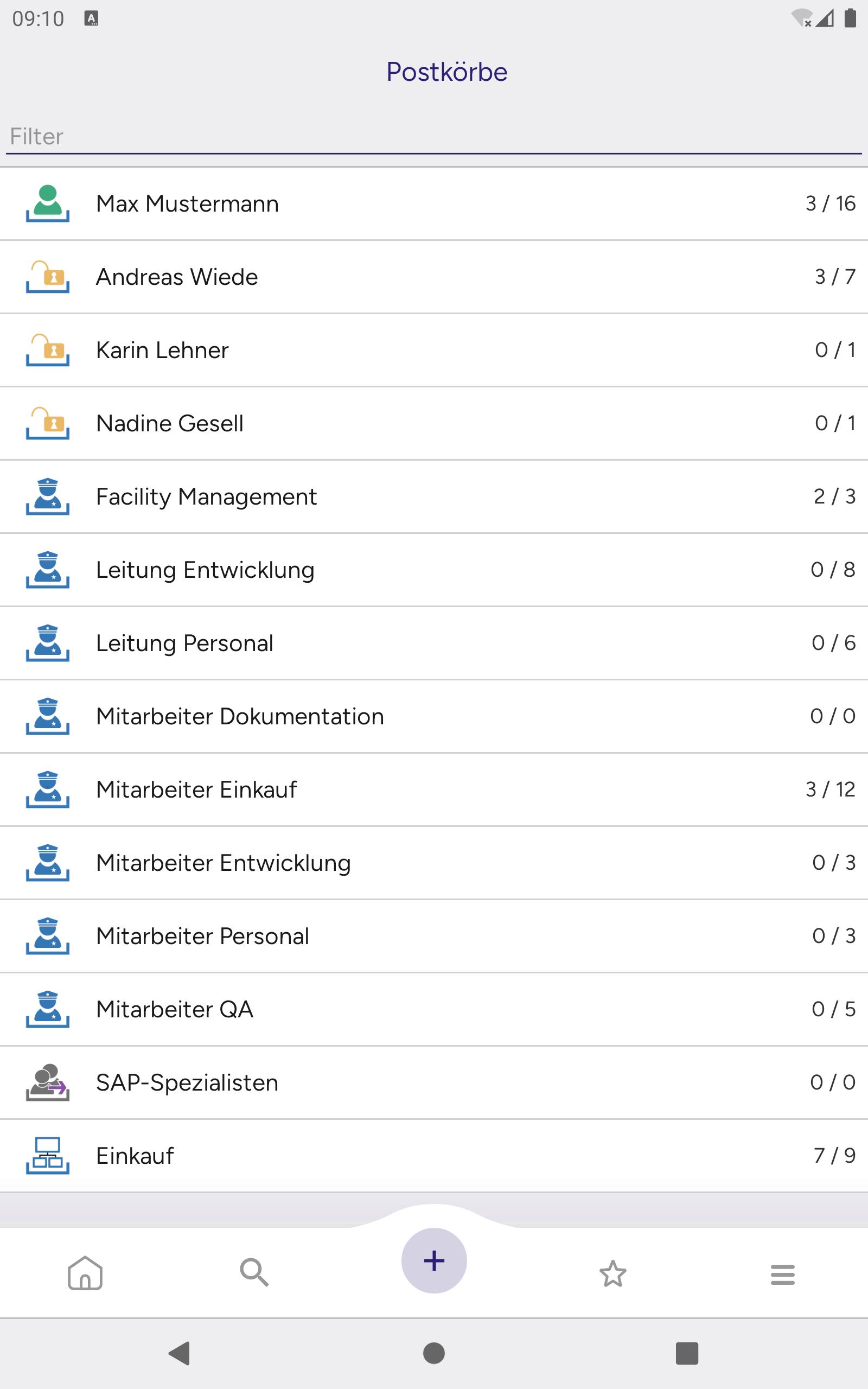
Task: Tap the Android recent apps square button
Action: point(687,1353)
